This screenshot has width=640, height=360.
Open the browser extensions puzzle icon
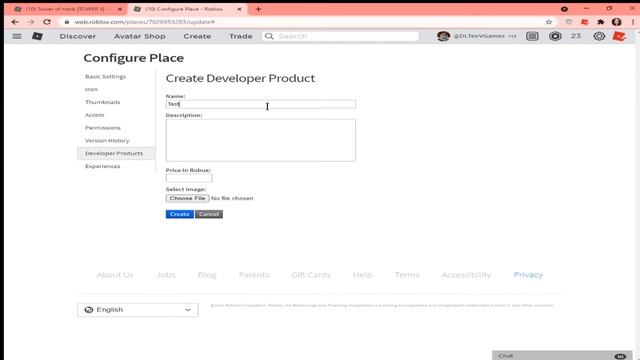(x=600, y=22)
